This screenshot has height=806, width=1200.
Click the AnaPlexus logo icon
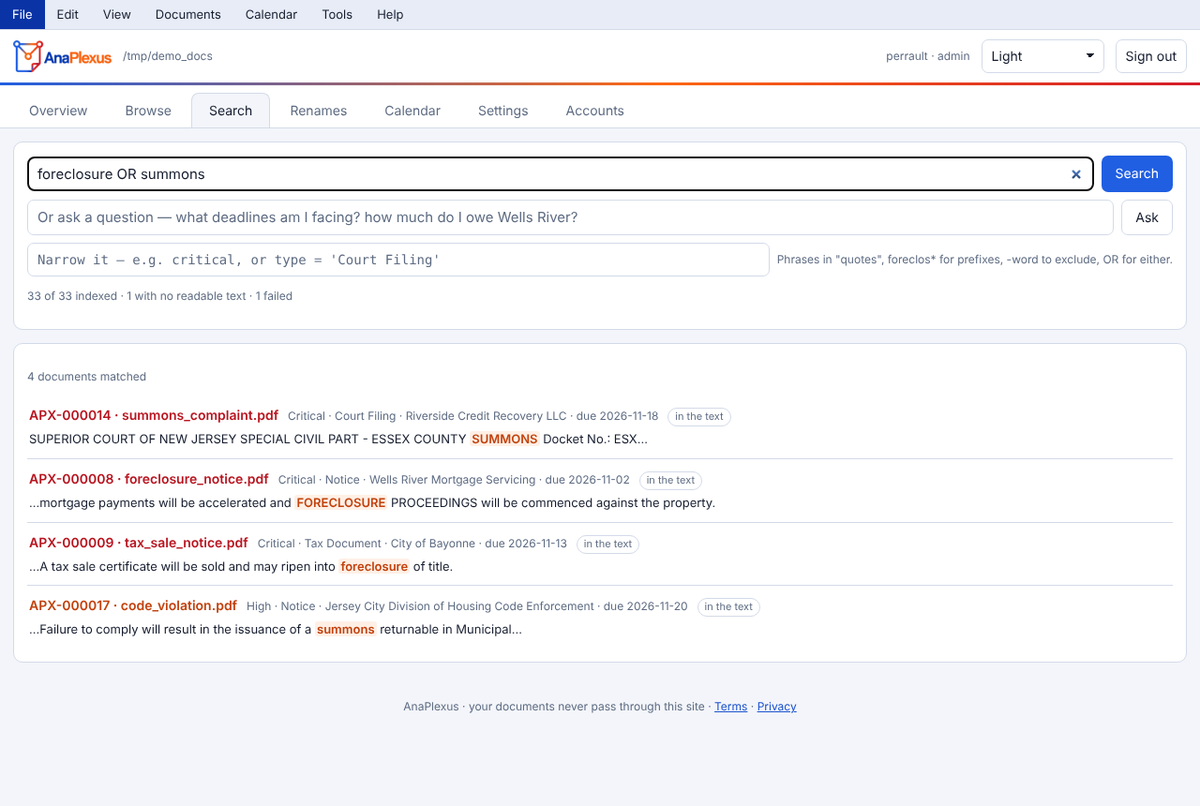point(28,56)
